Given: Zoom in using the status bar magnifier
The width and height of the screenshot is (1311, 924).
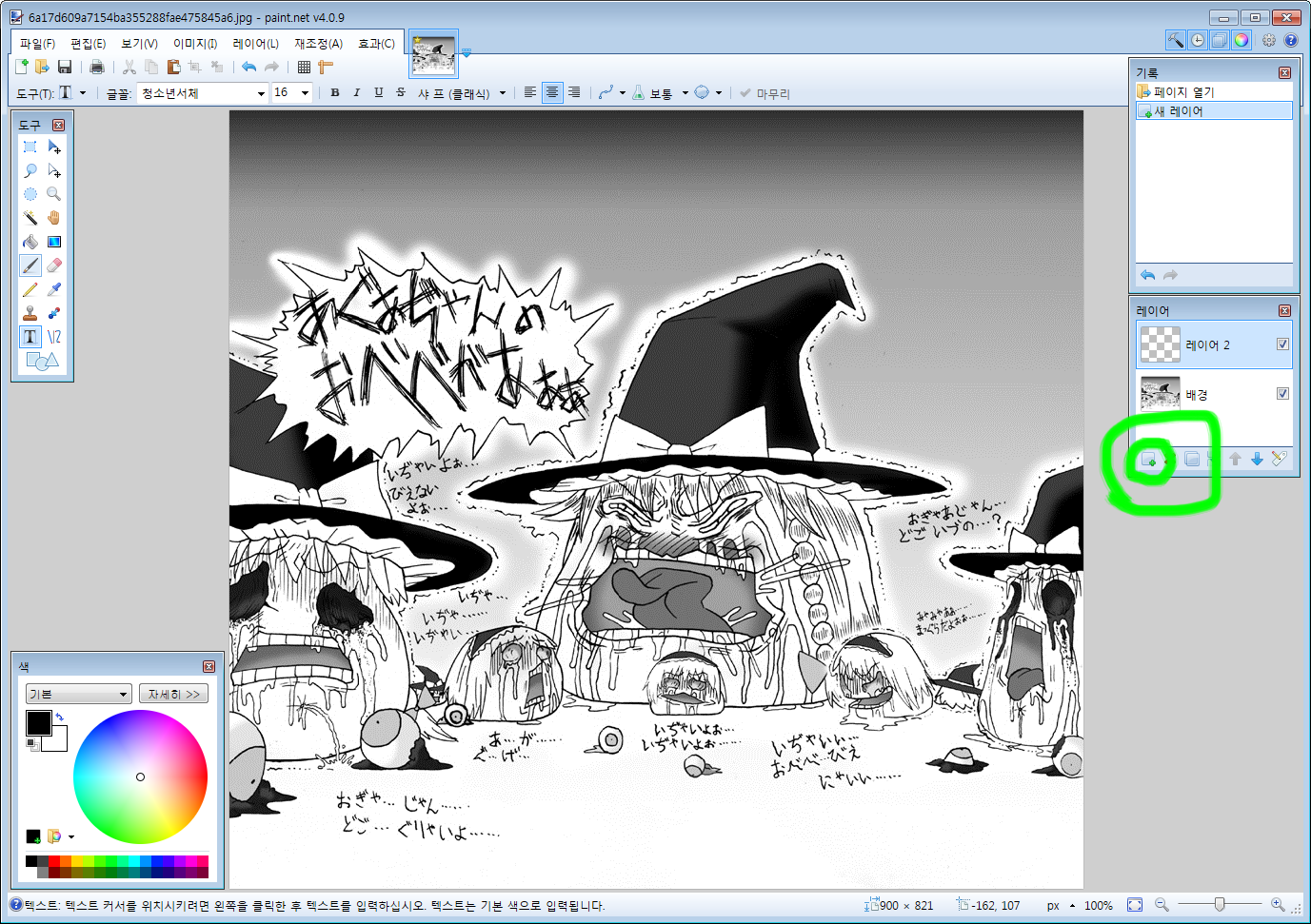Looking at the screenshot, I should click(1278, 905).
